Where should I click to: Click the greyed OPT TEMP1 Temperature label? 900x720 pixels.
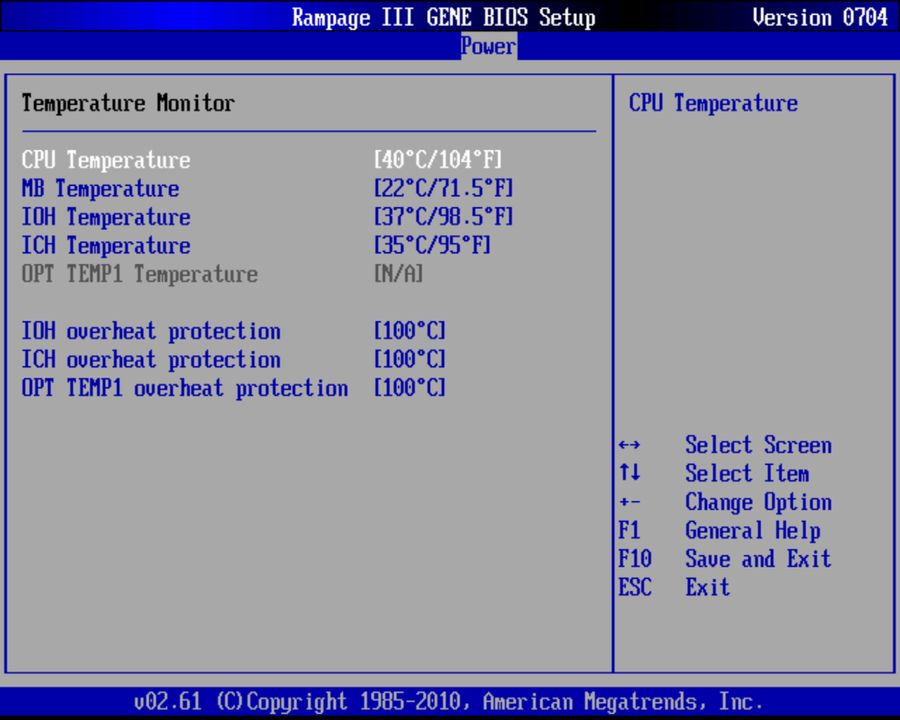click(140, 274)
